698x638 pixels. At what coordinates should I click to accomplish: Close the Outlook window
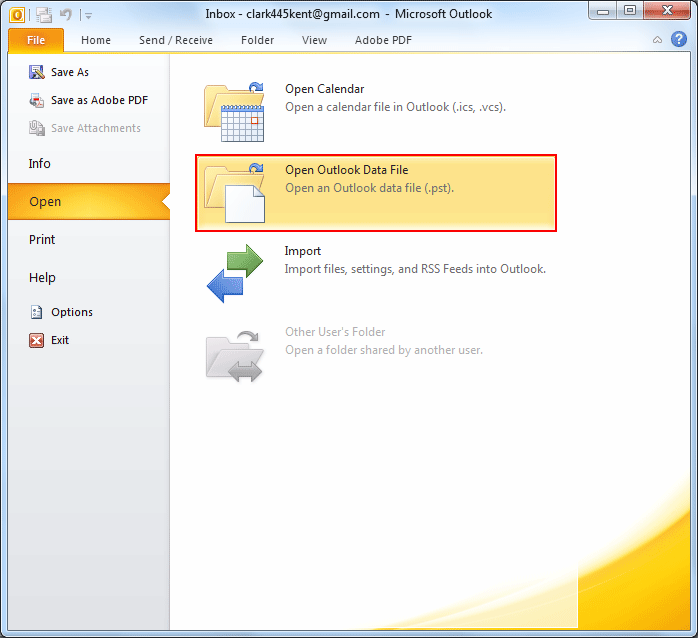point(667,11)
